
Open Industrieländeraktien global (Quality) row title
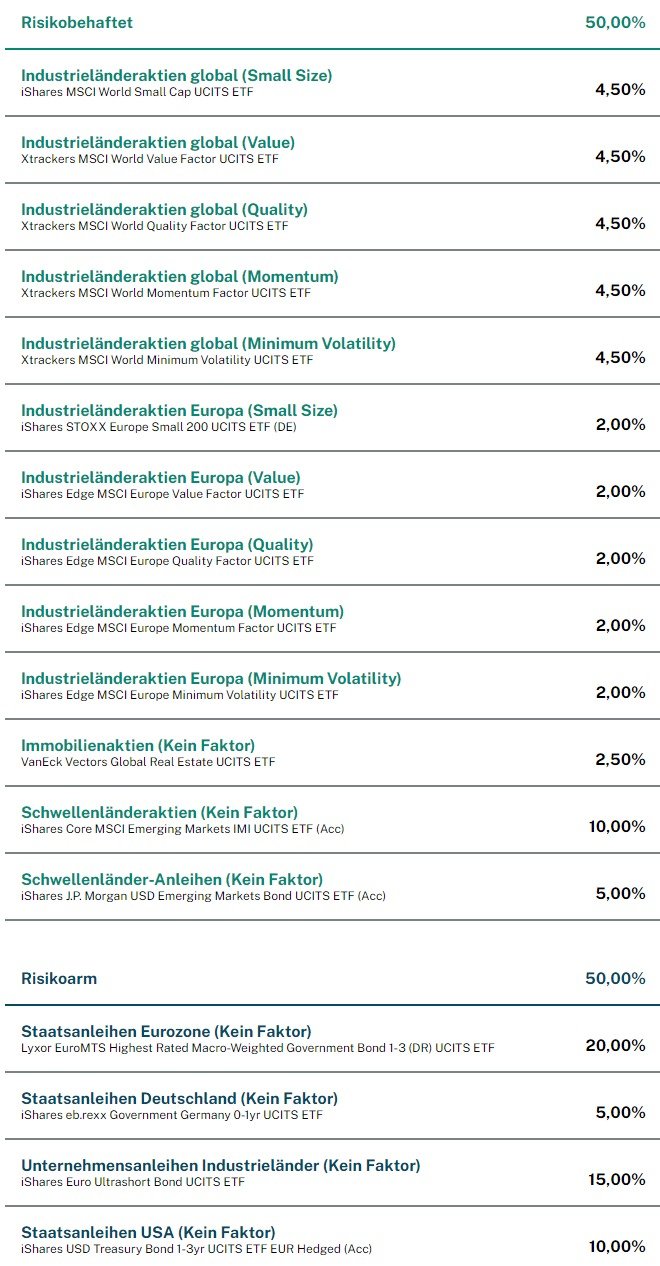164,209
